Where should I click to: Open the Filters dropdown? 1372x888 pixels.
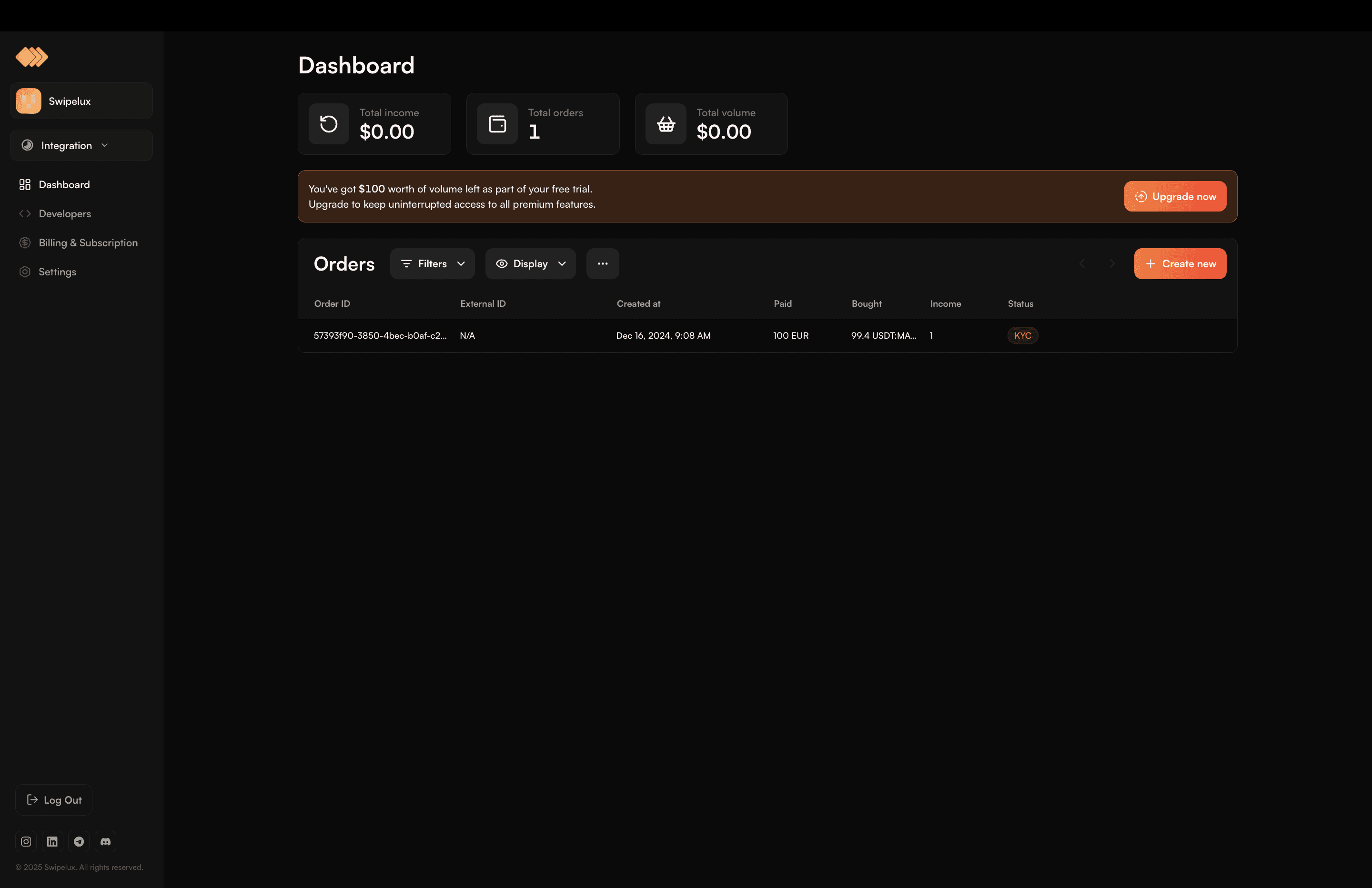[433, 263]
